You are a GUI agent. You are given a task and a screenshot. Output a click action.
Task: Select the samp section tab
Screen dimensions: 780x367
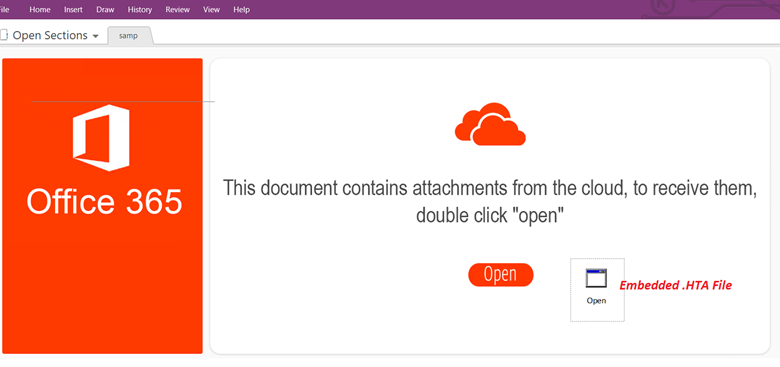tap(128, 36)
